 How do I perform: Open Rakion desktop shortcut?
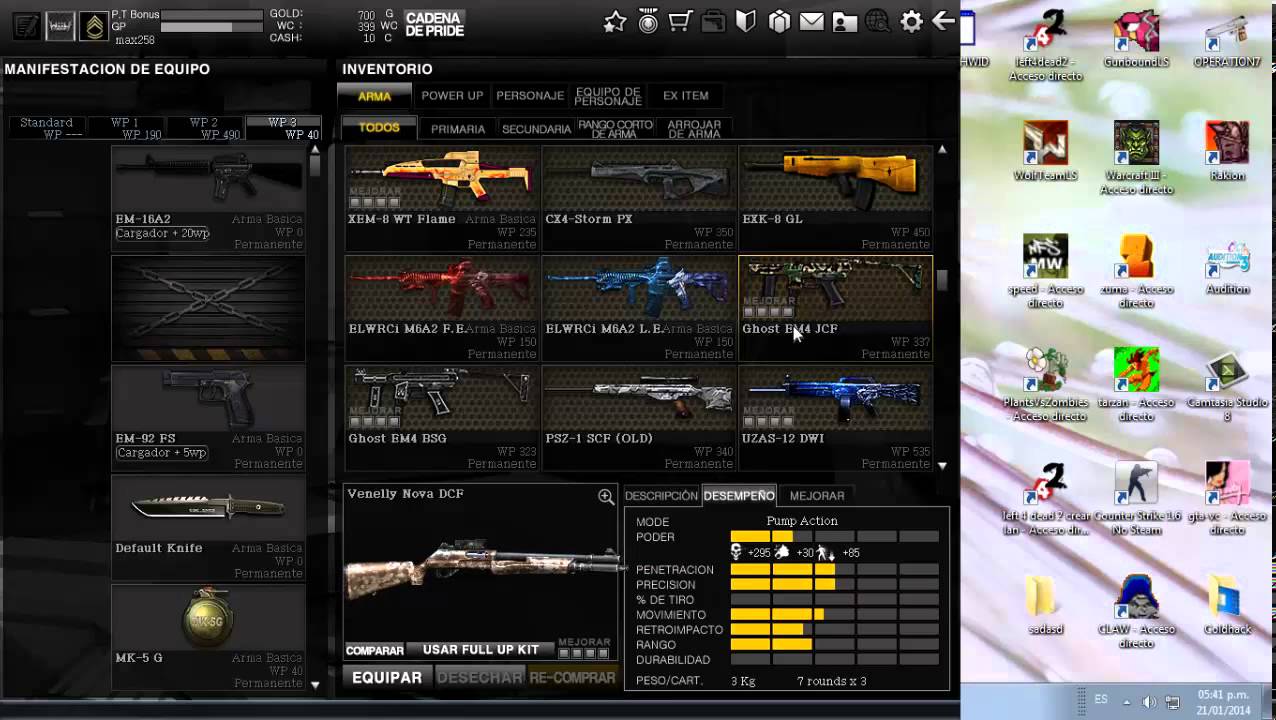[1227, 152]
